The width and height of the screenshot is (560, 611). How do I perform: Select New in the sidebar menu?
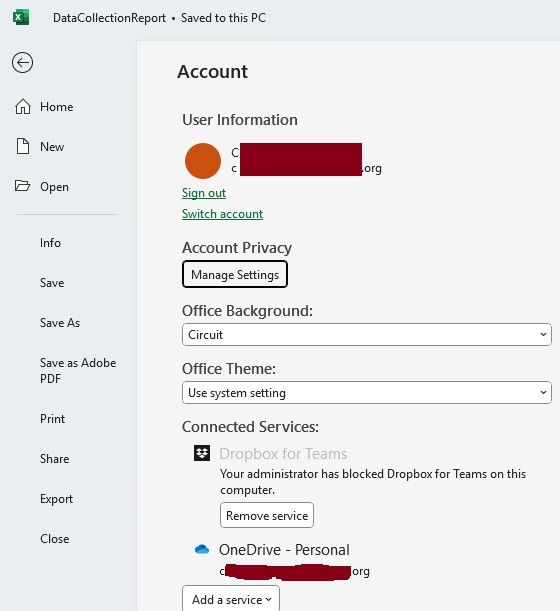pyautogui.click(x=52, y=147)
